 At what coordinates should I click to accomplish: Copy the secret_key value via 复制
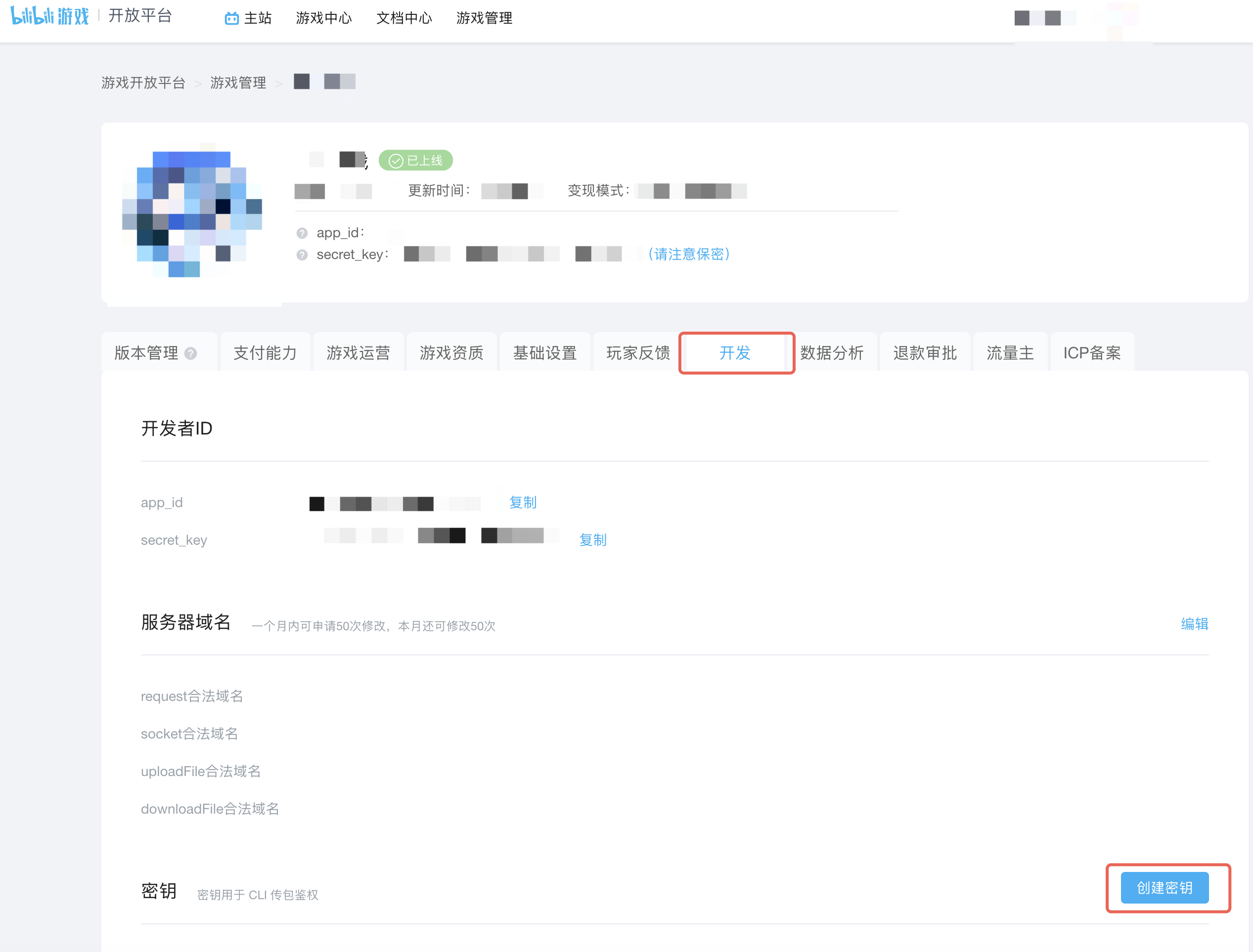coord(593,540)
